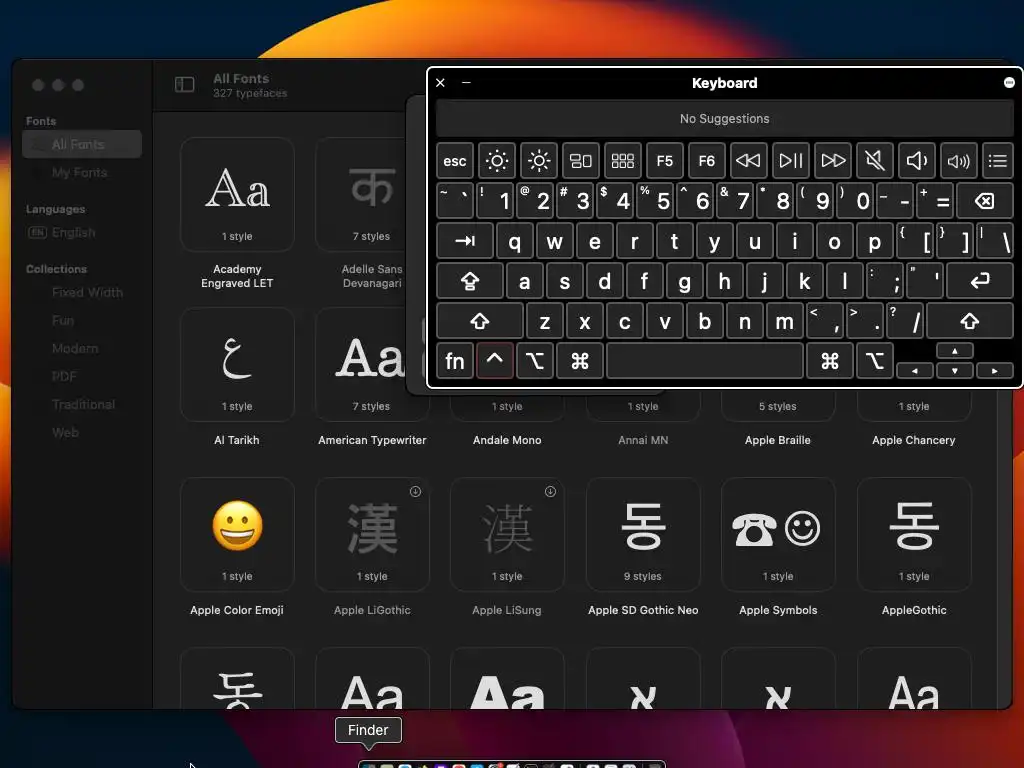The image size is (1024, 768).
Task: Click the Apple Chancery font name
Action: [x=914, y=440]
